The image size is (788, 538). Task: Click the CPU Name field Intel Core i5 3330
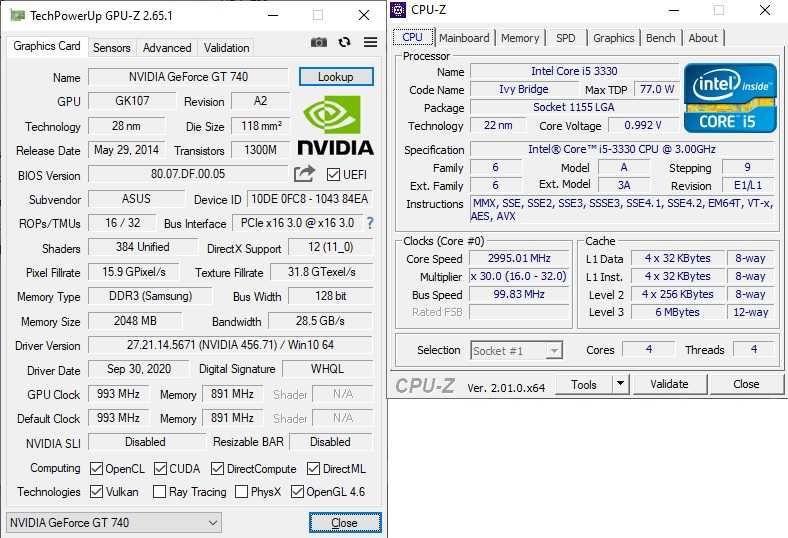[574, 71]
